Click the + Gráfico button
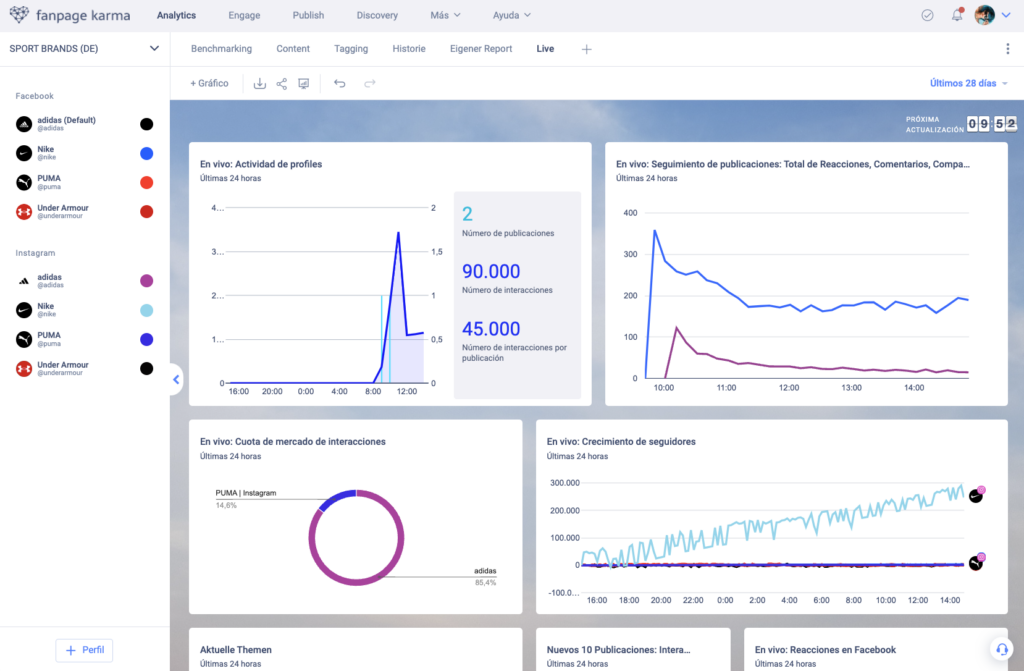1024x671 pixels. coord(209,83)
